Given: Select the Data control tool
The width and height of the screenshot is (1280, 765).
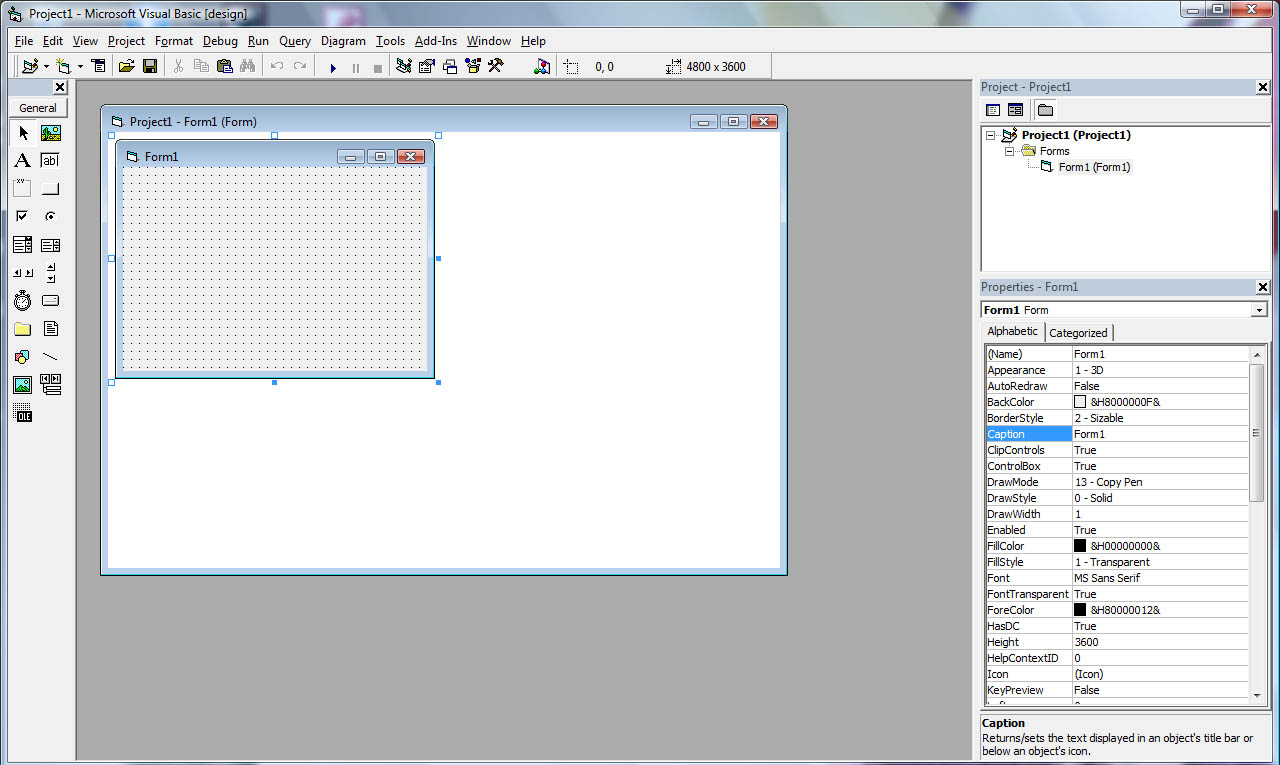Looking at the screenshot, I should click(51, 385).
